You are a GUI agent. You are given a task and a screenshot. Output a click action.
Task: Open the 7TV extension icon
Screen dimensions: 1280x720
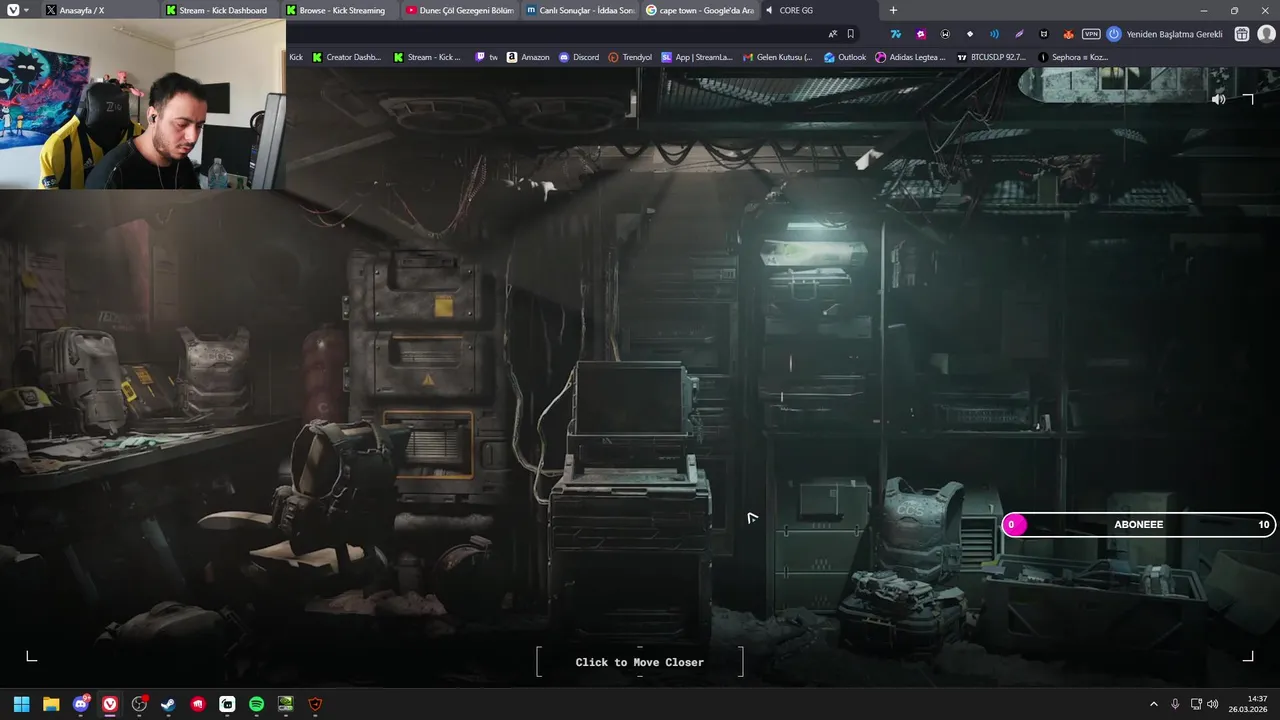click(896, 34)
